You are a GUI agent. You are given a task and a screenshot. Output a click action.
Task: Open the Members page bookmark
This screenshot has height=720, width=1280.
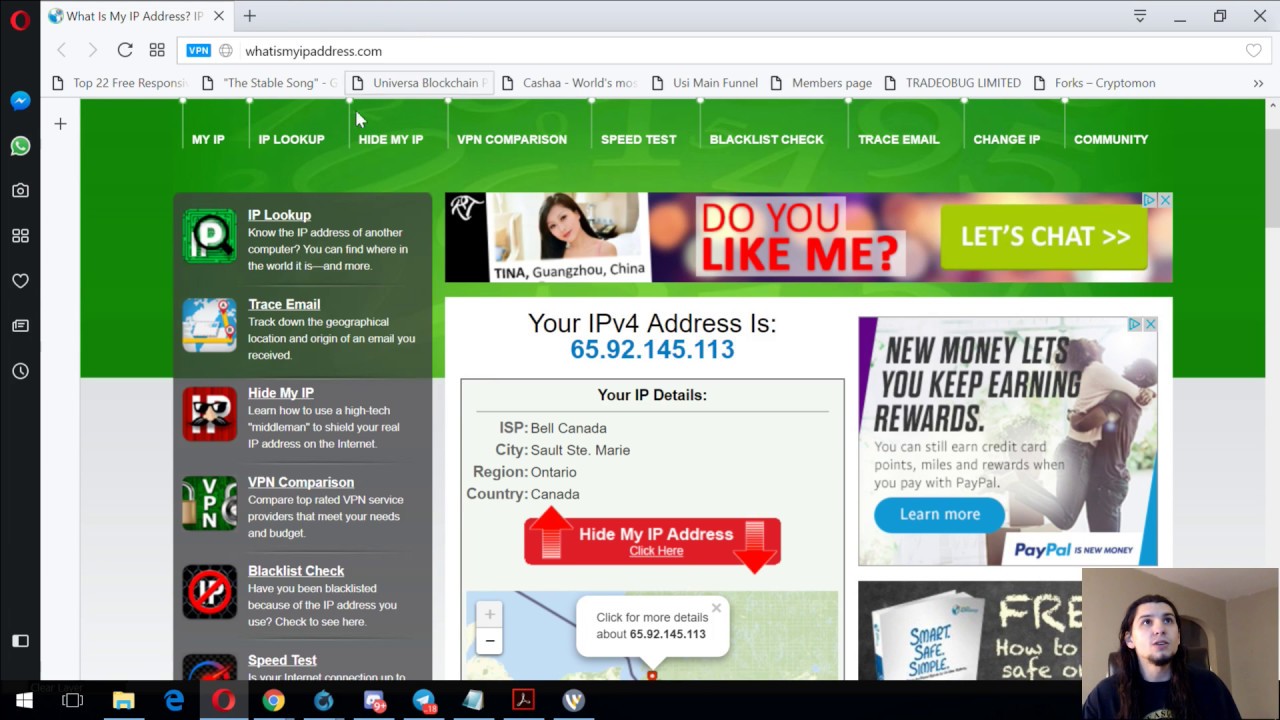[822, 83]
